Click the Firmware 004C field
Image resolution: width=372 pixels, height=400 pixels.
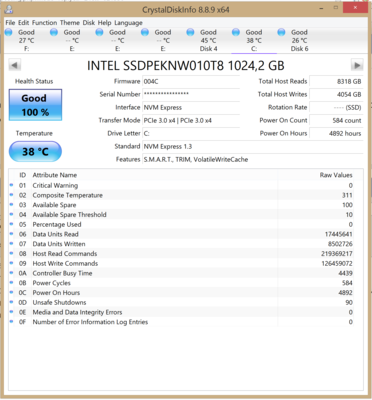pos(191,81)
